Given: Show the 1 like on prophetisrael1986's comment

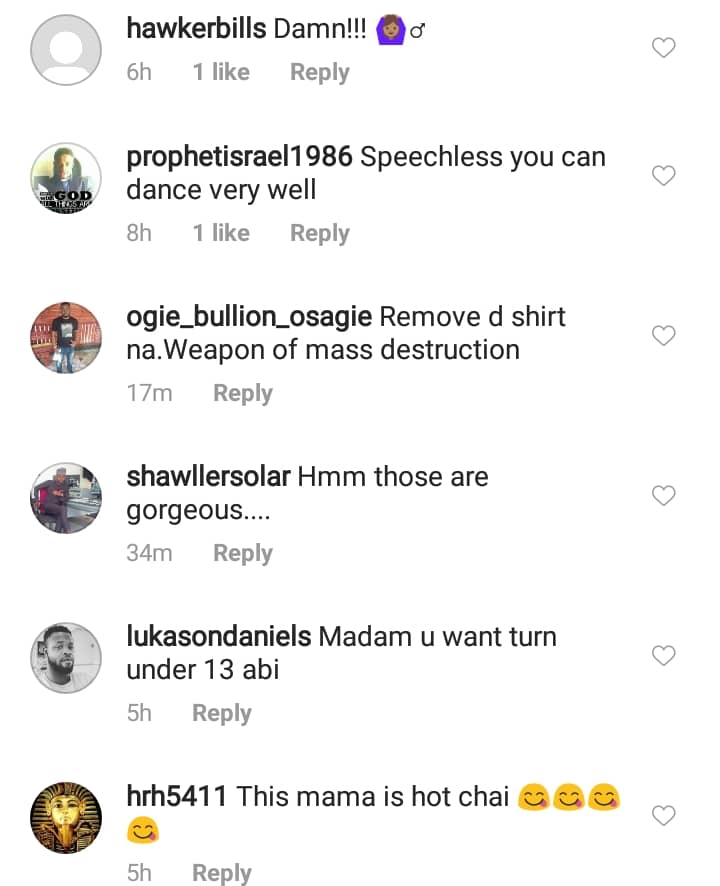Looking at the screenshot, I should 221,233.
